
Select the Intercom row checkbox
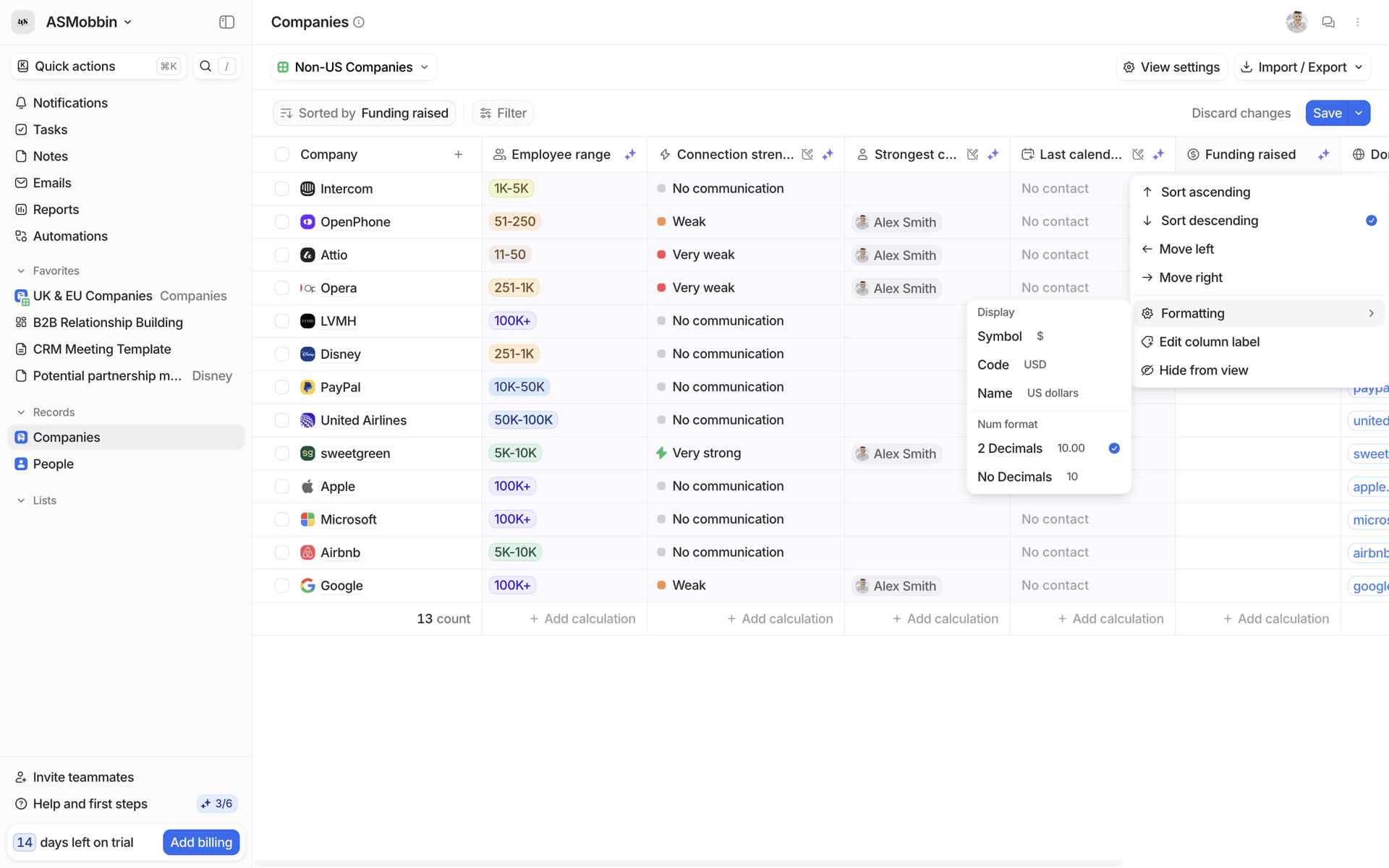pyautogui.click(x=282, y=189)
